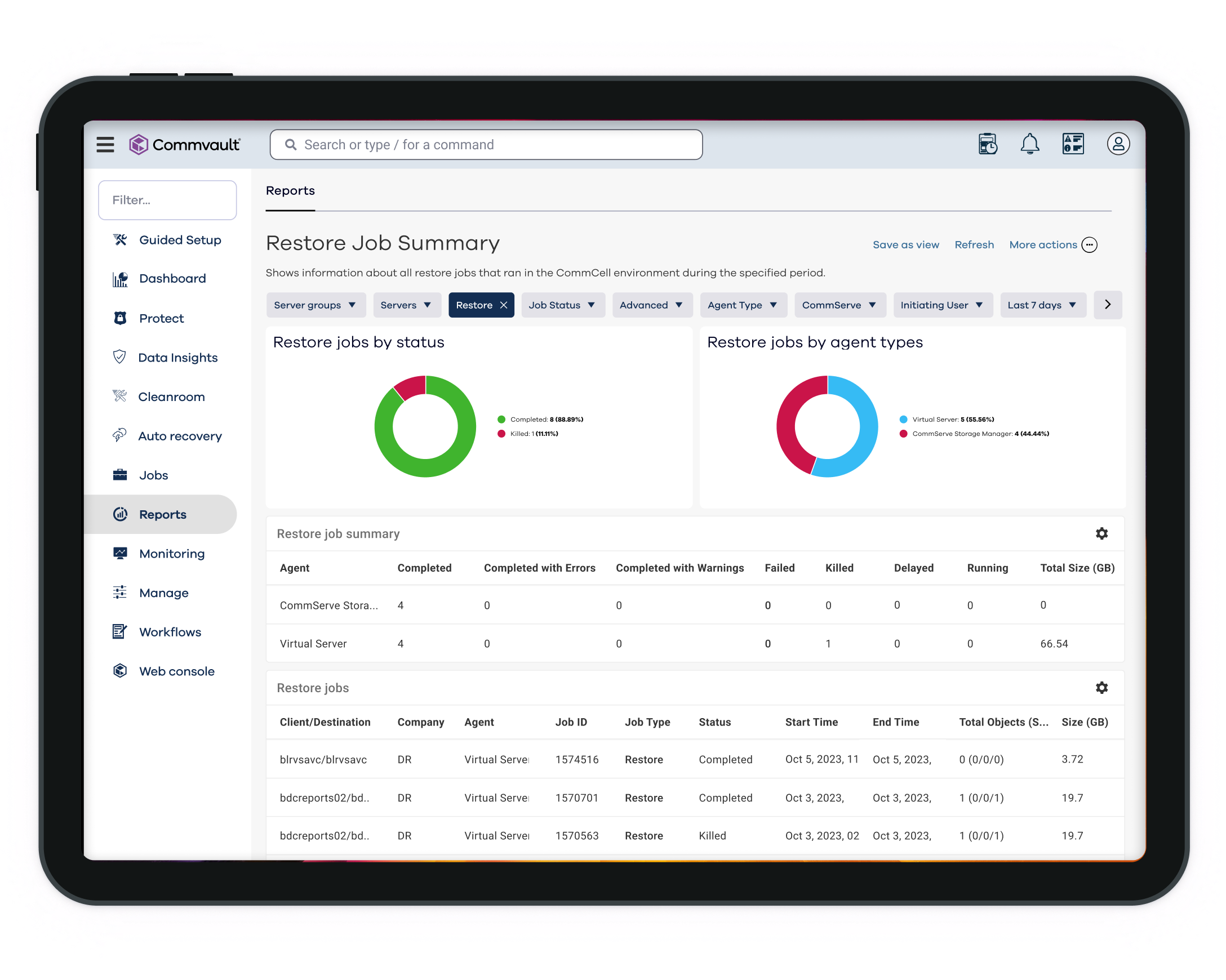Click the Web console cube icon
Image resolution: width=1226 pixels, height=980 pixels.
120,671
